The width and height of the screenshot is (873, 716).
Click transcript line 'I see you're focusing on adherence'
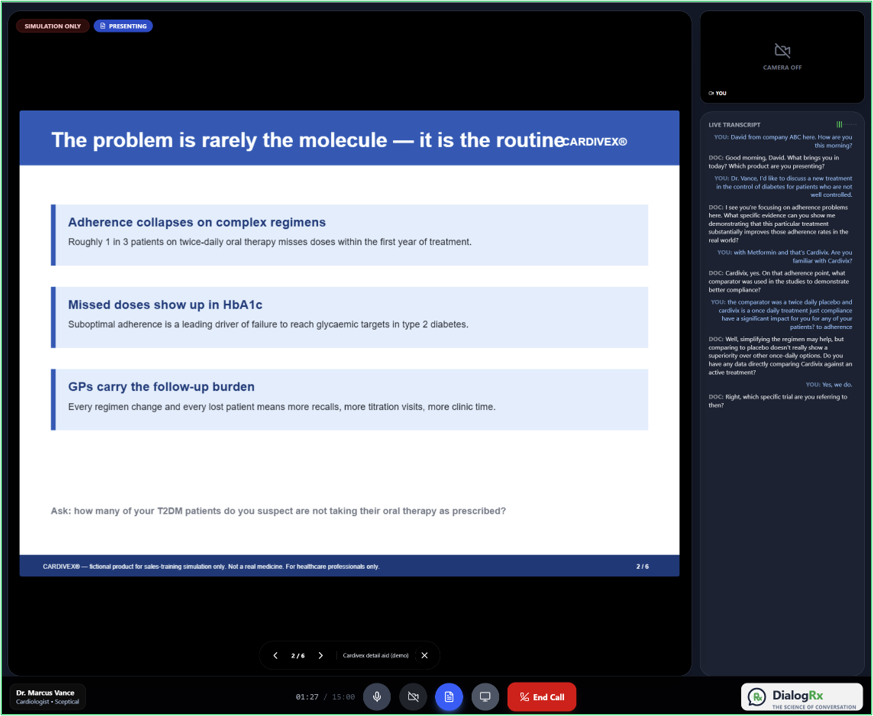pyautogui.click(x=778, y=223)
